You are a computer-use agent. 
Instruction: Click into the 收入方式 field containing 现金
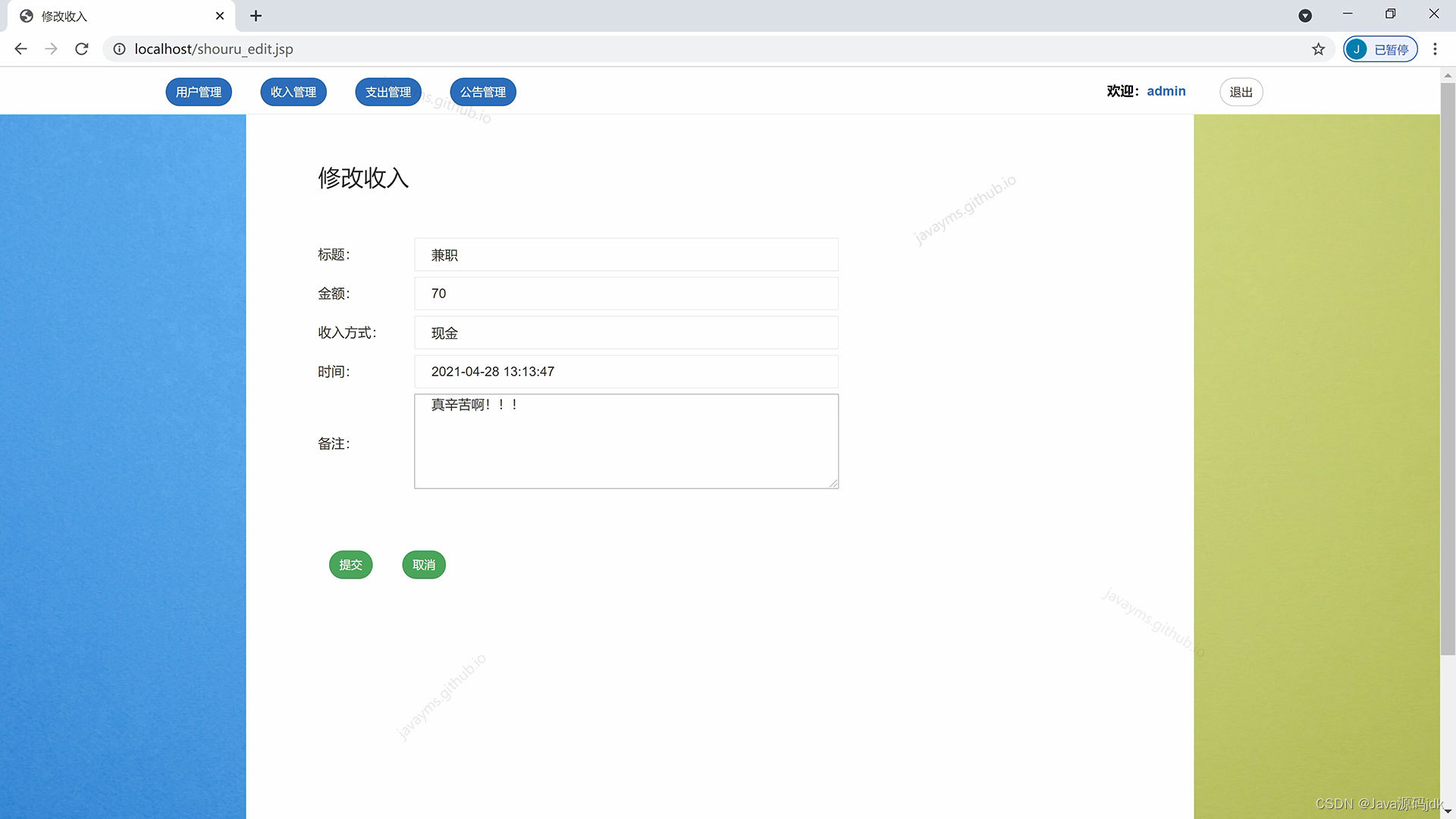click(x=626, y=333)
